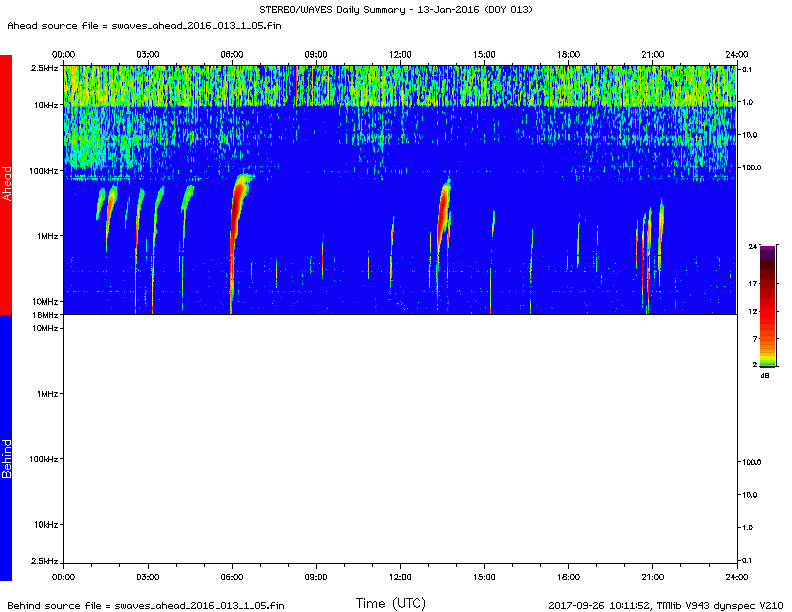
Task: Select the 21:00 tick on bottom time axis
Action: pyautogui.click(x=652, y=577)
